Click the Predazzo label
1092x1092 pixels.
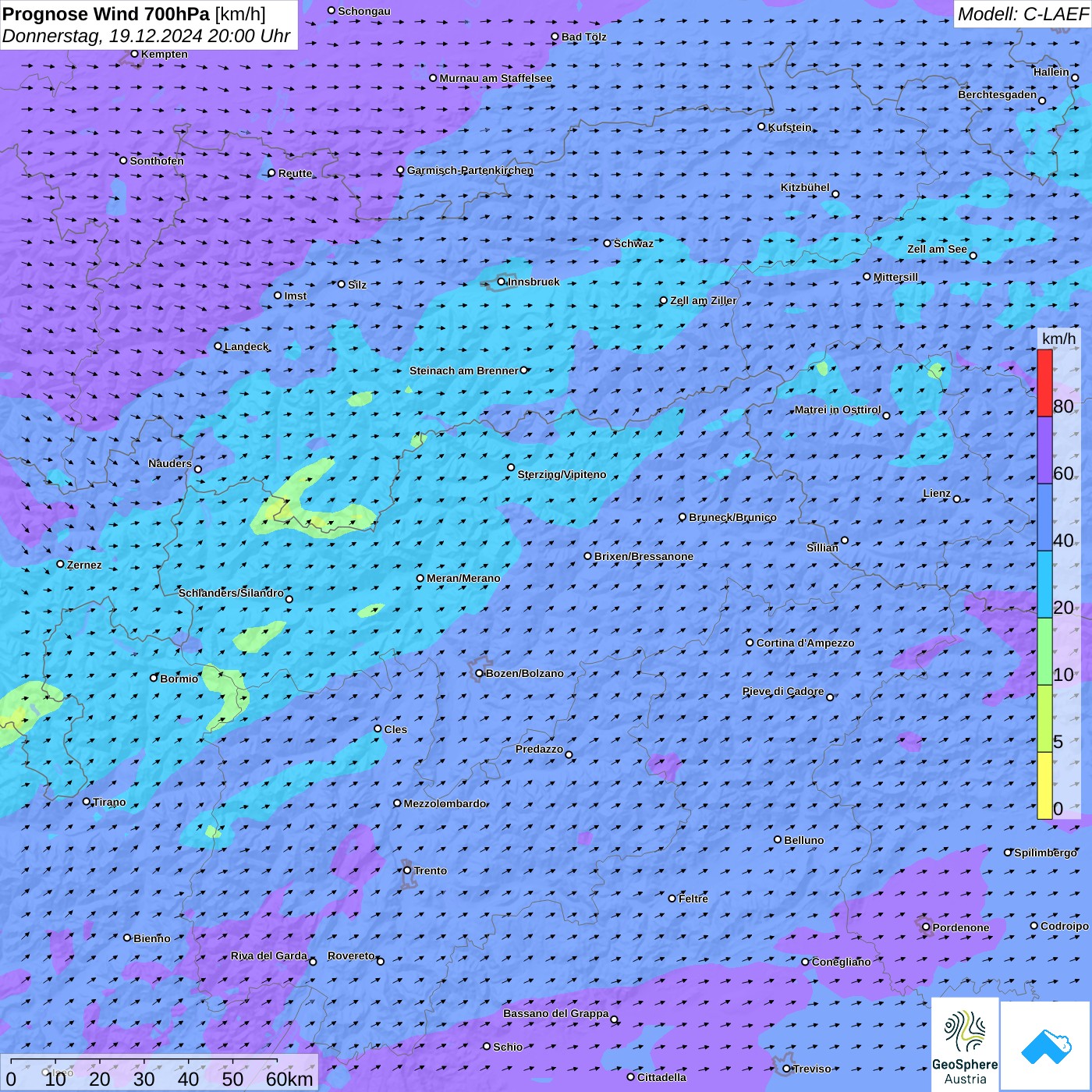pyautogui.click(x=539, y=749)
